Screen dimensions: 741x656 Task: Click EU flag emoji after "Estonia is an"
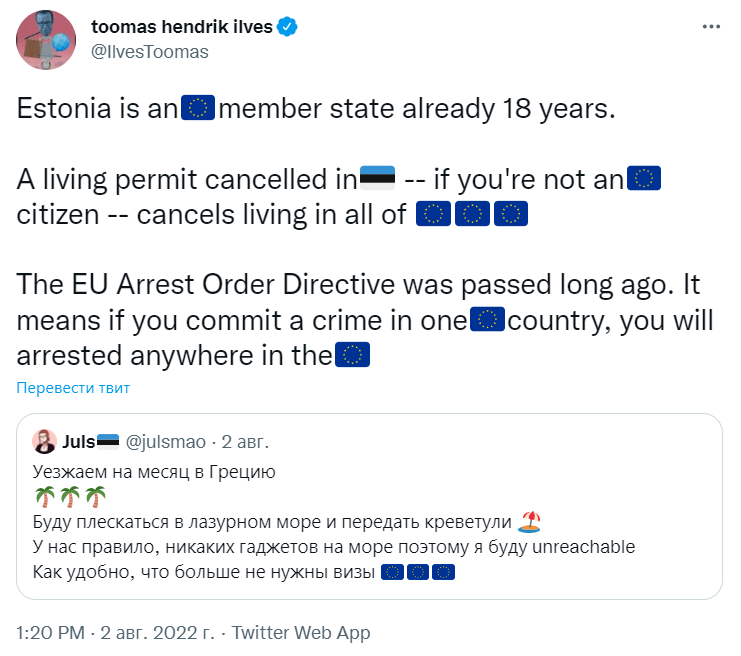198,109
